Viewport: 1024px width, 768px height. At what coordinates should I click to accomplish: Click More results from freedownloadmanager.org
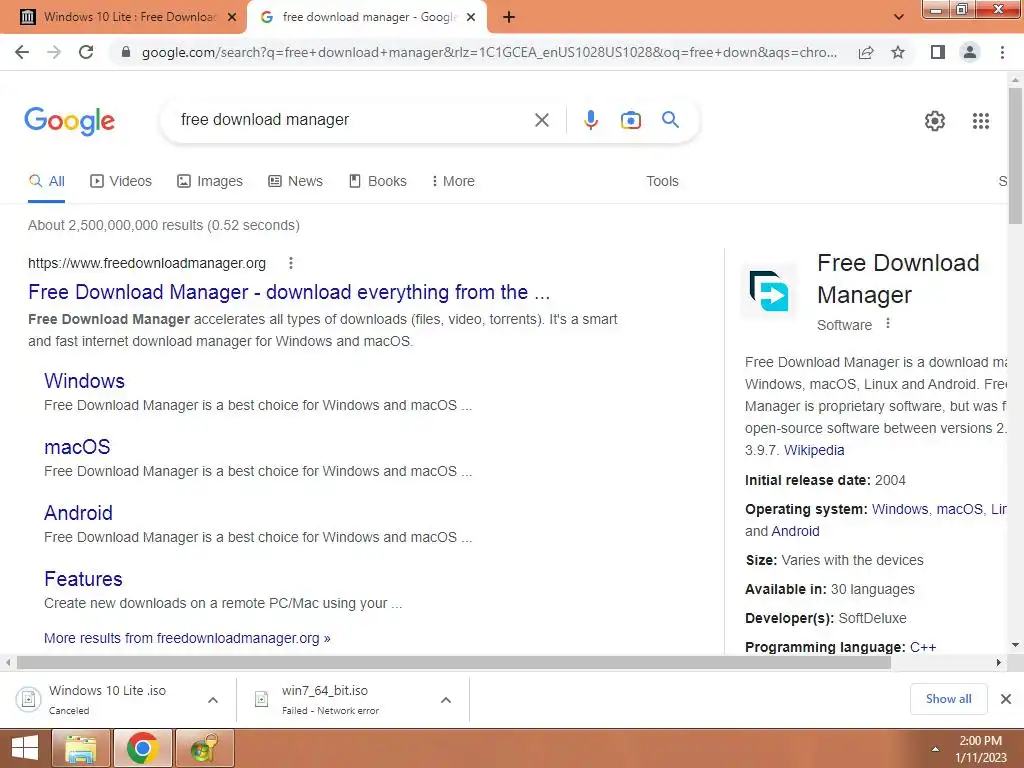pyautogui.click(x=187, y=638)
